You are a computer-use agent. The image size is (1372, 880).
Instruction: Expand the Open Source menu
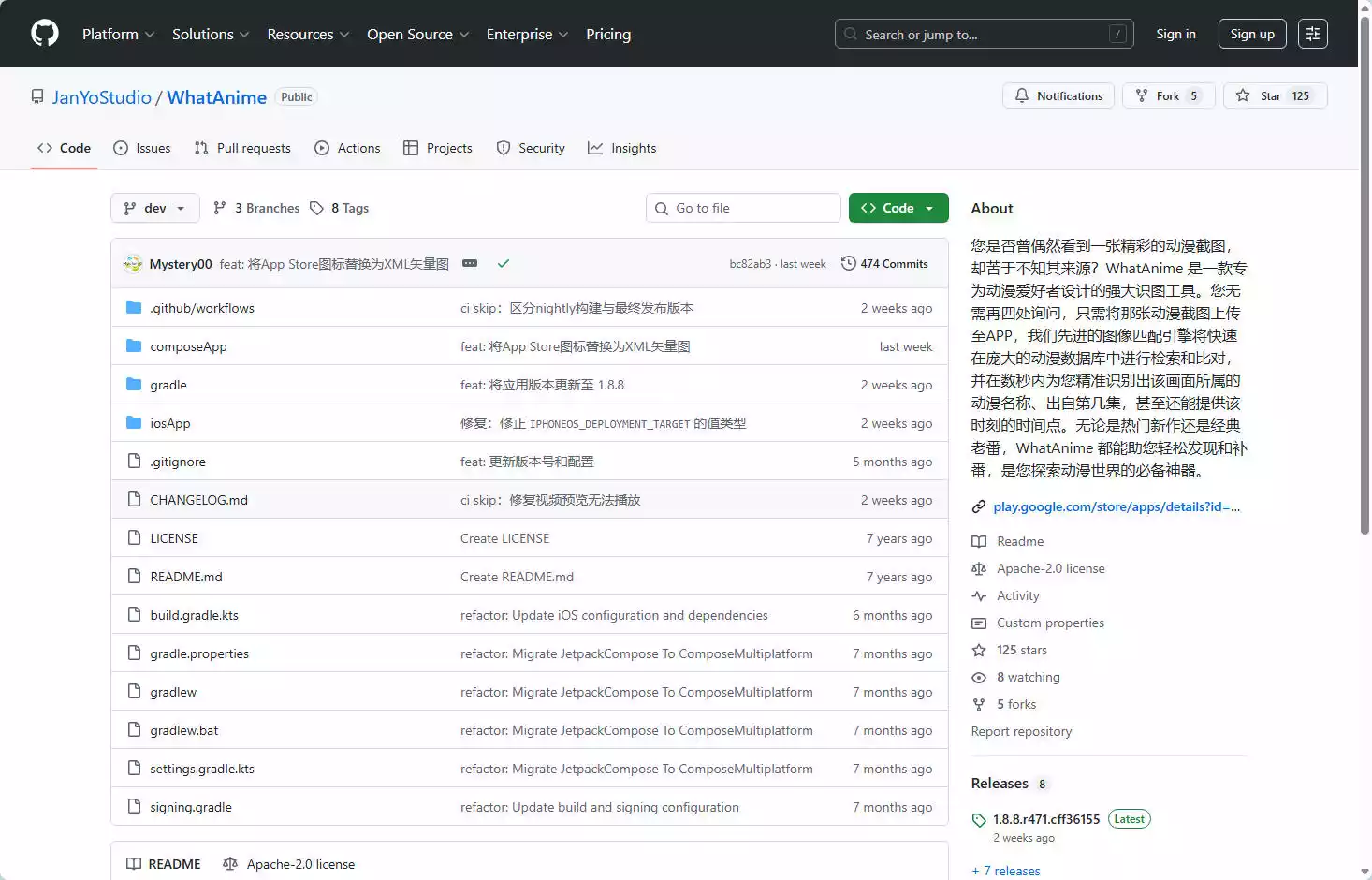point(418,34)
